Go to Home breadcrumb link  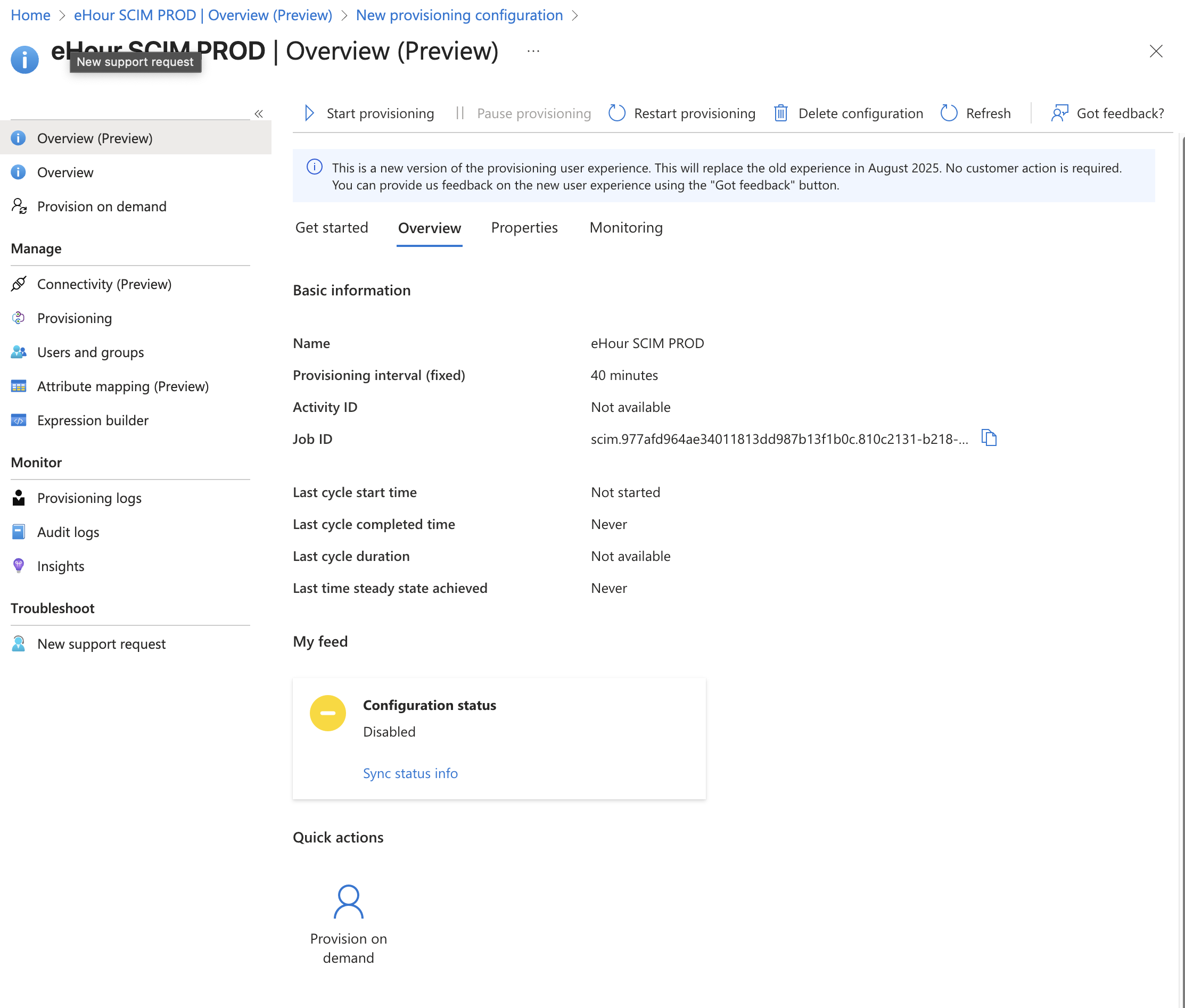tap(30, 15)
